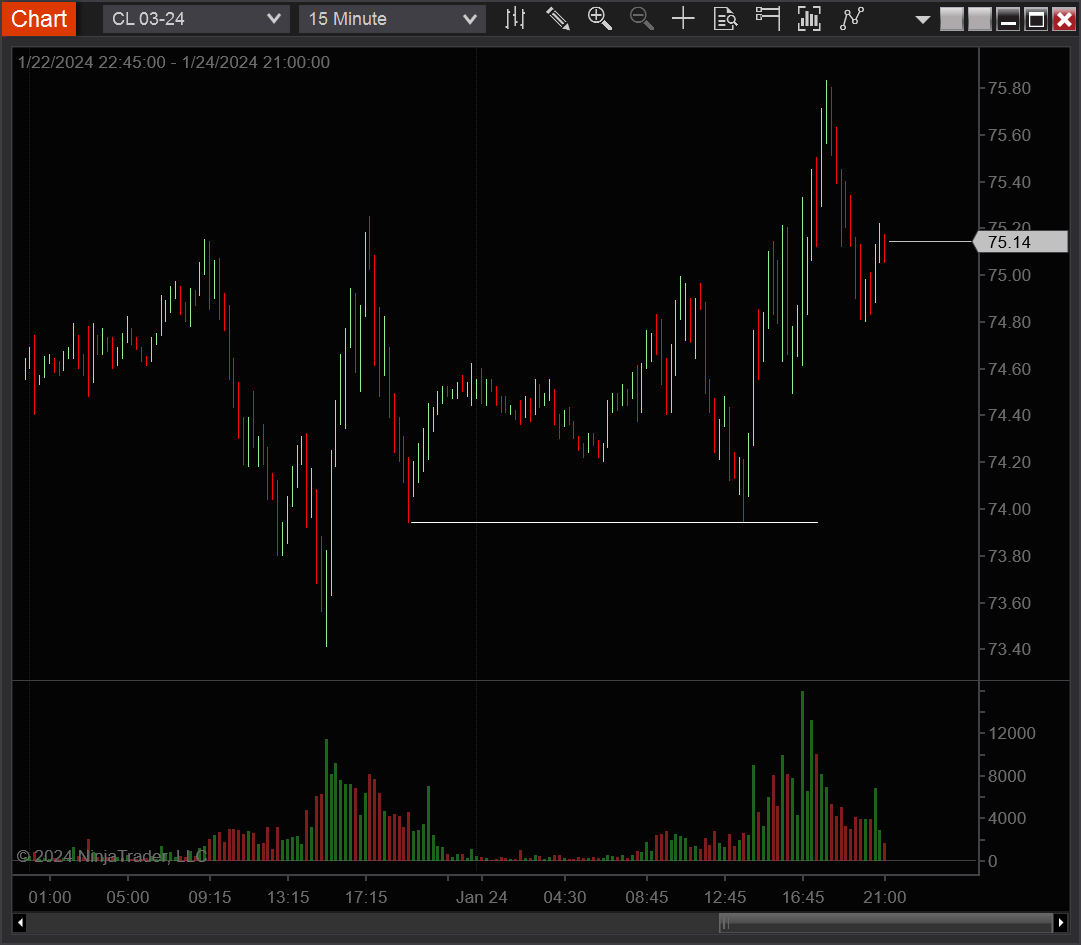Click the first gray link button
1081x945 pixels.
pyautogui.click(x=951, y=19)
